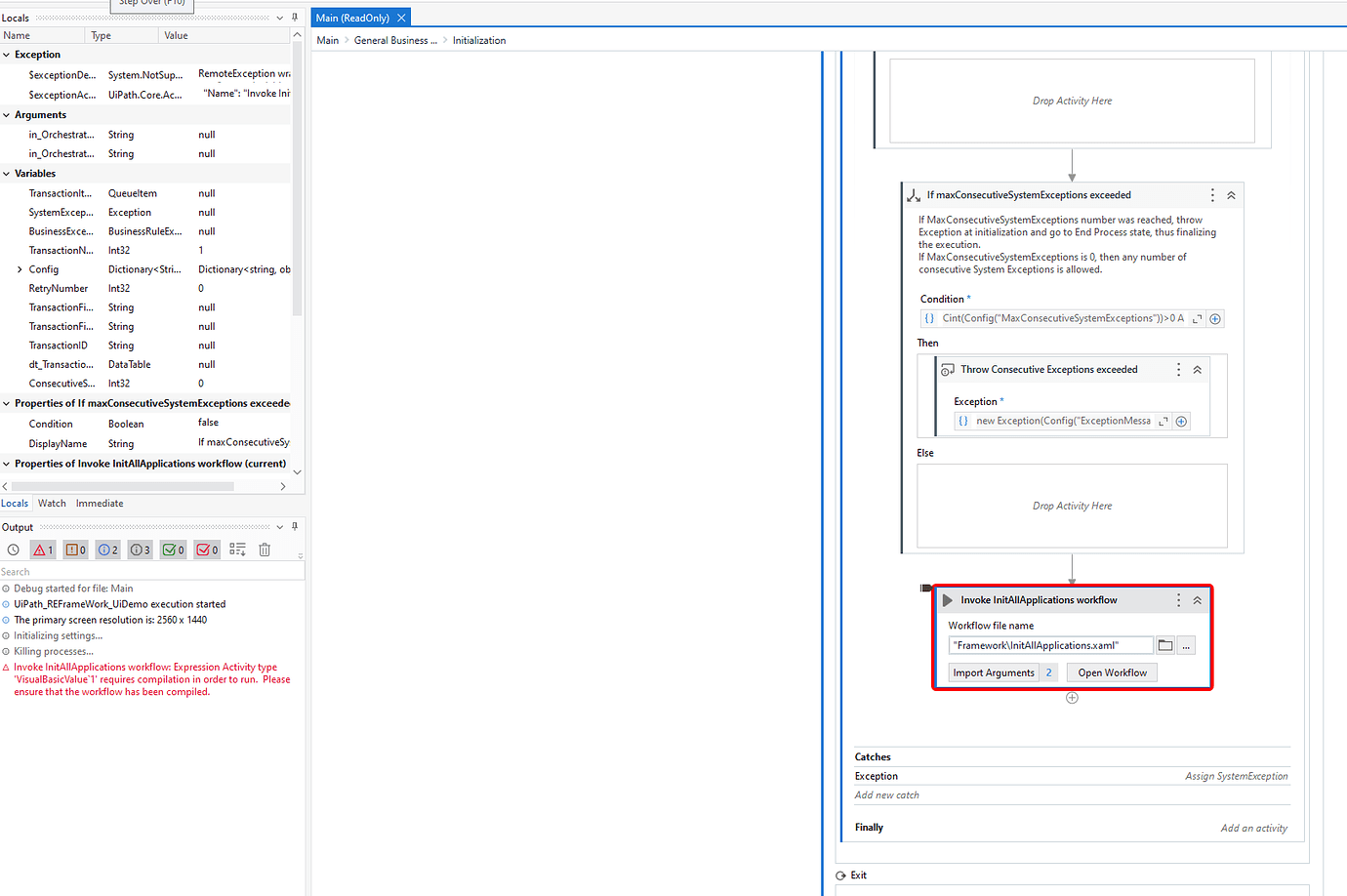Expand the Condition expression editor icon
This screenshot has height=896, width=1347.
tap(1198, 318)
